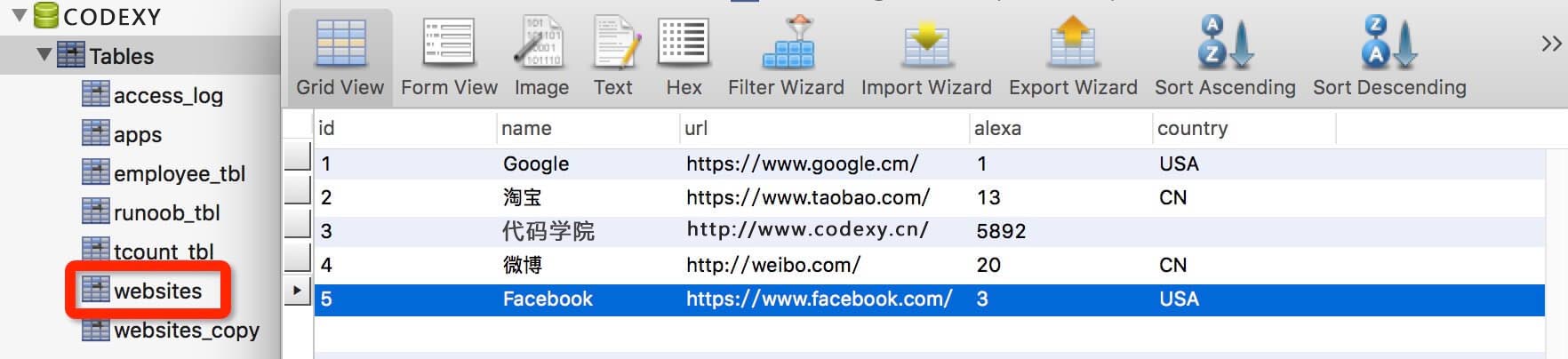The width and height of the screenshot is (1568, 359).
Task: Click the country column header
Action: pos(1244,129)
